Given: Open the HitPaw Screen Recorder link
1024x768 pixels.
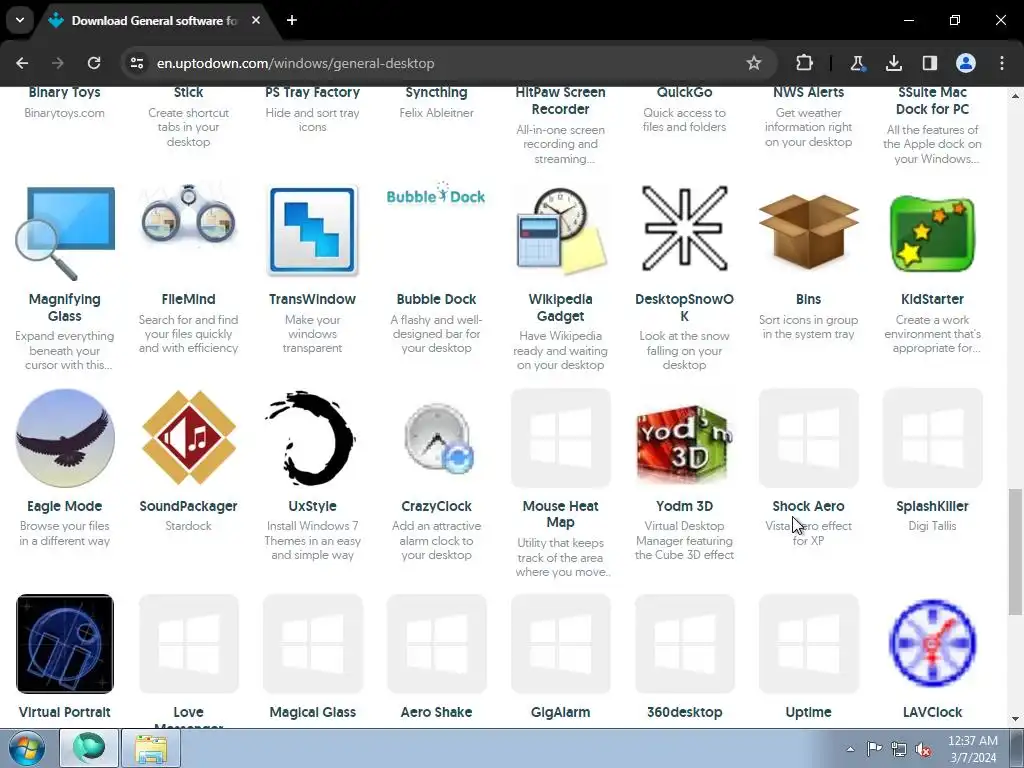Looking at the screenshot, I should pos(560,101).
